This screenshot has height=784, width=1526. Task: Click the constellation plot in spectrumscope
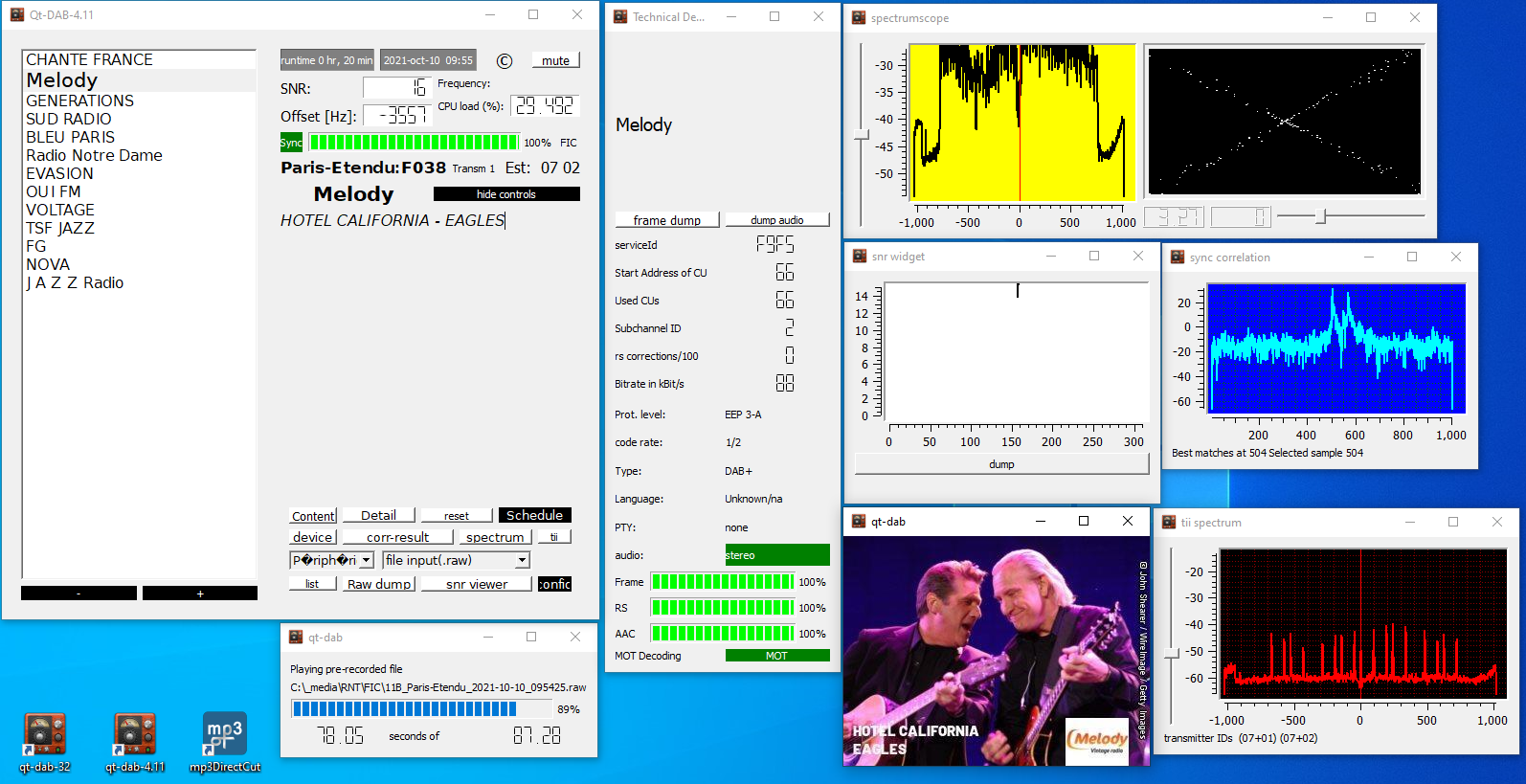1284,122
